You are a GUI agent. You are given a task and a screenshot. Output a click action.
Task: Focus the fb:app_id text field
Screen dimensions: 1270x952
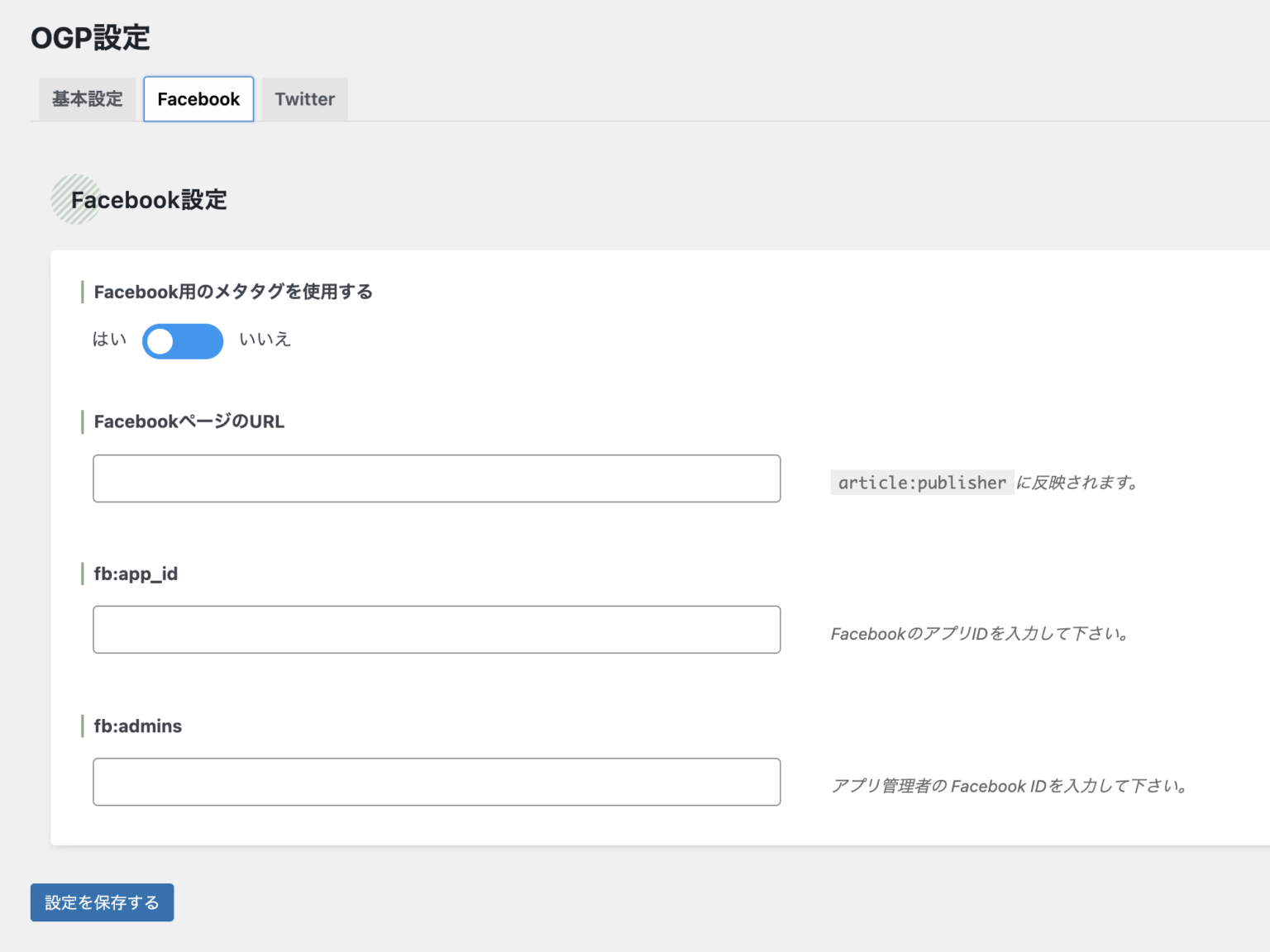pos(437,629)
